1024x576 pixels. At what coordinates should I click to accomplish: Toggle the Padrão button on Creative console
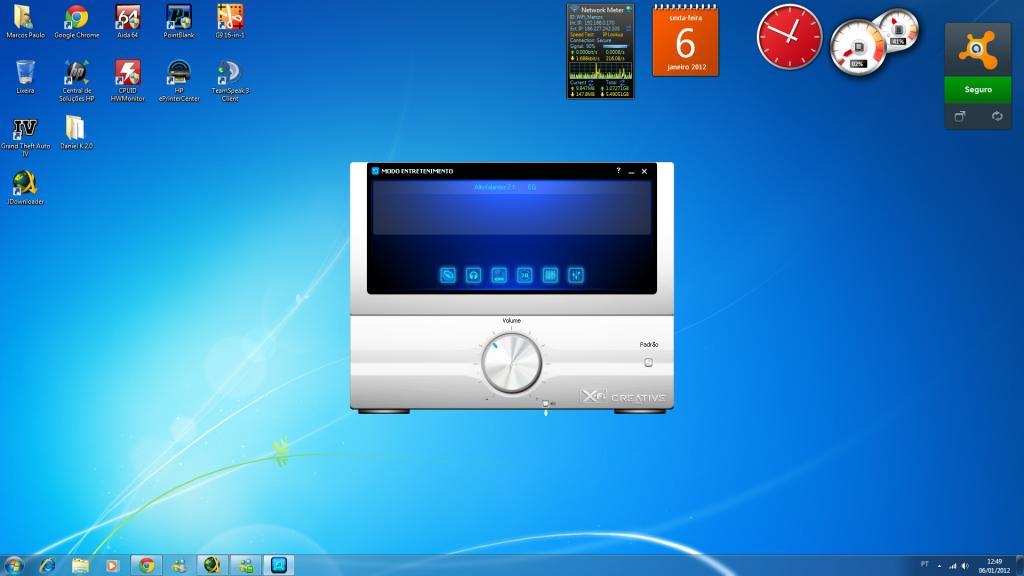pos(648,362)
